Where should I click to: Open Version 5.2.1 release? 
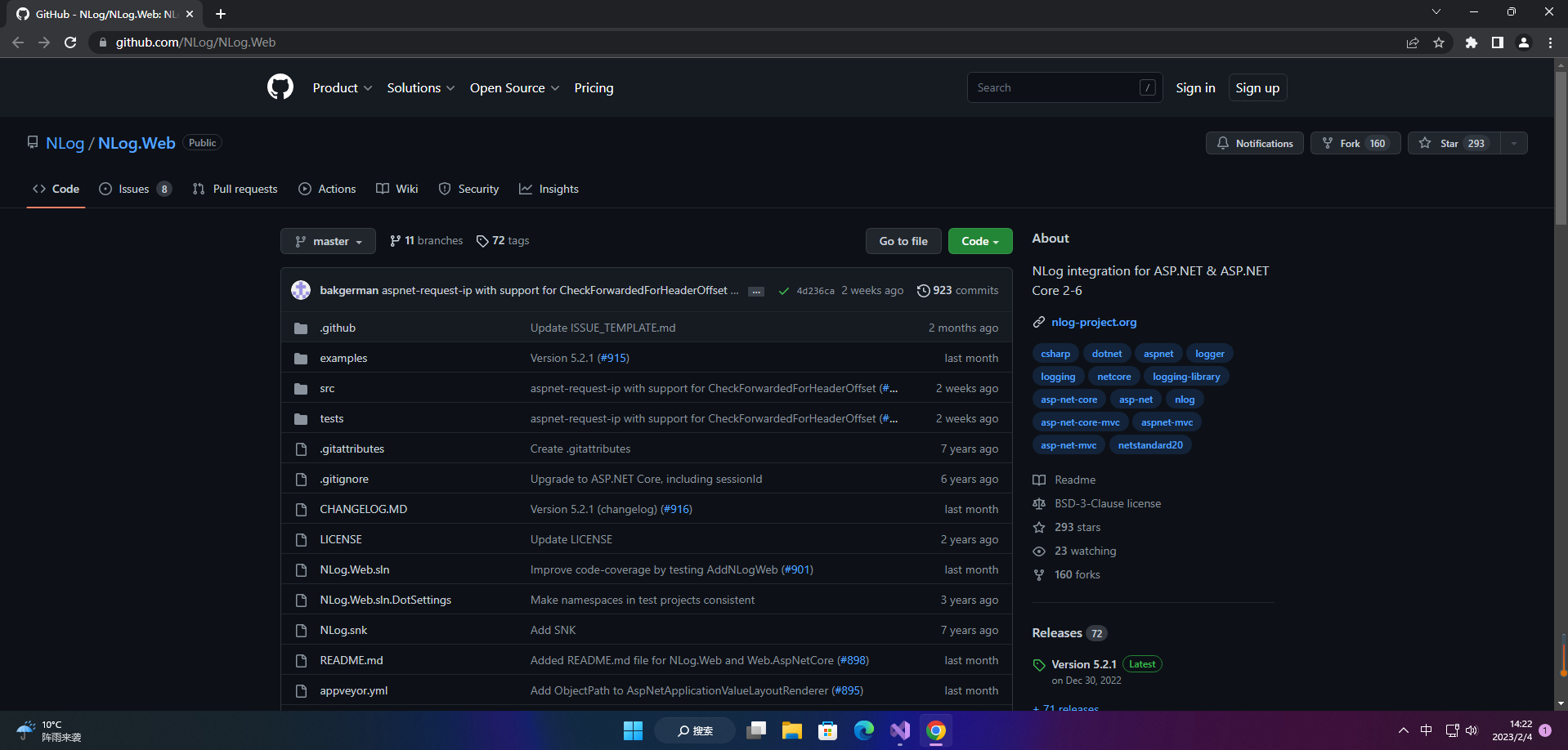click(x=1083, y=664)
